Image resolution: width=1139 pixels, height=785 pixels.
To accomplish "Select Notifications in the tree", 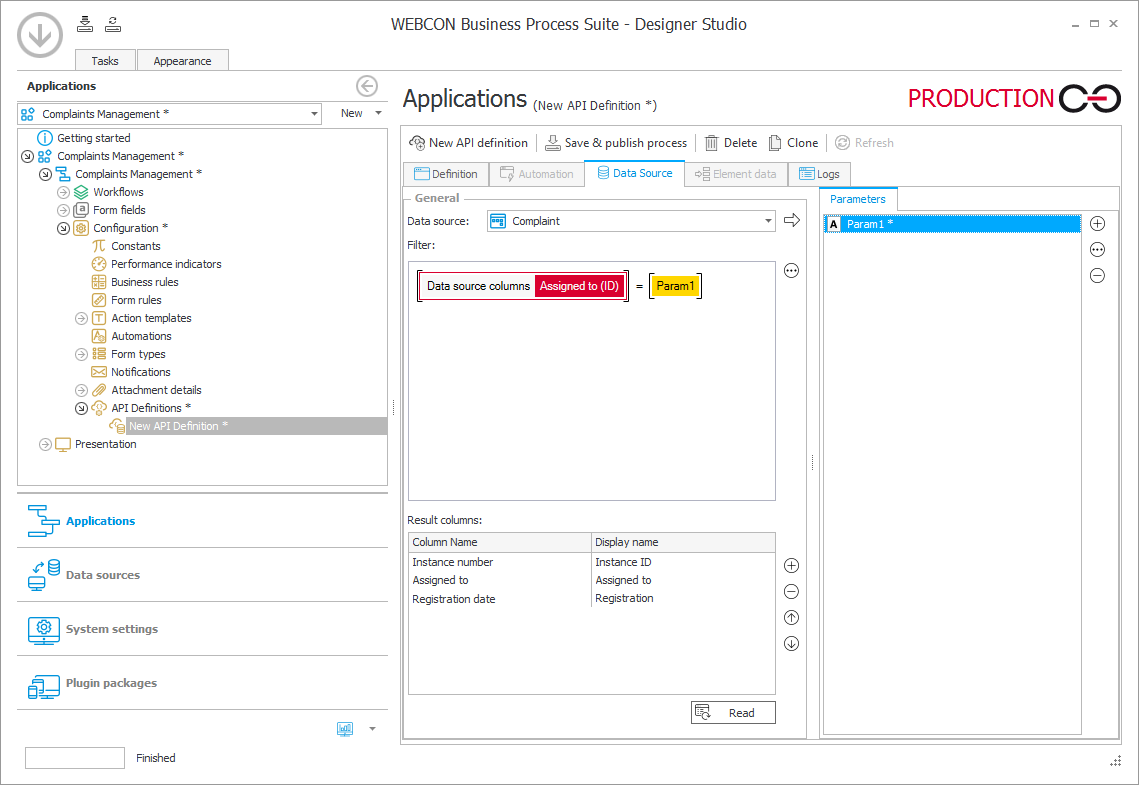I will point(131,372).
